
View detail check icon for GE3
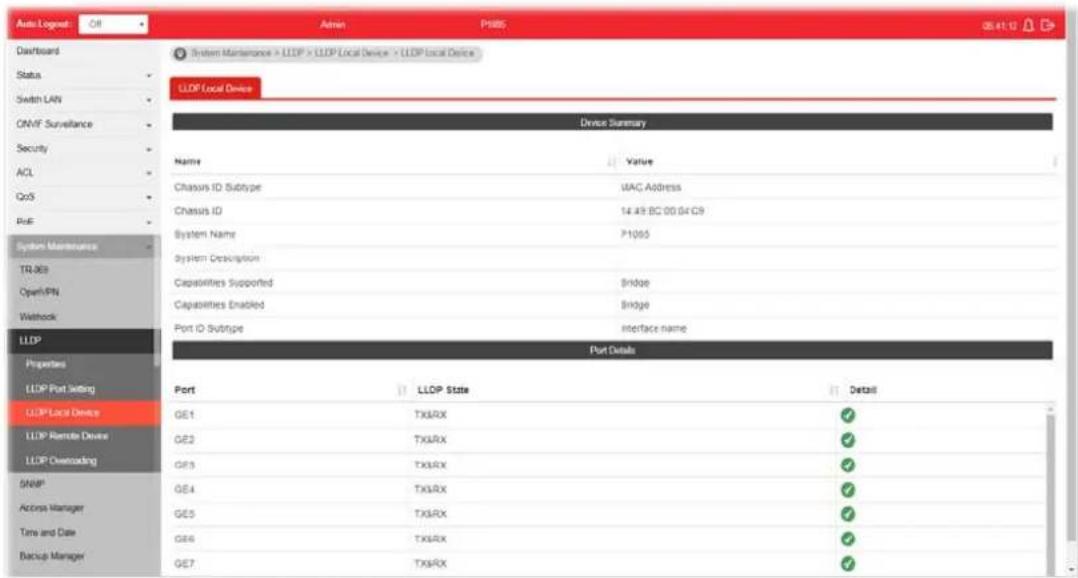tap(848, 465)
